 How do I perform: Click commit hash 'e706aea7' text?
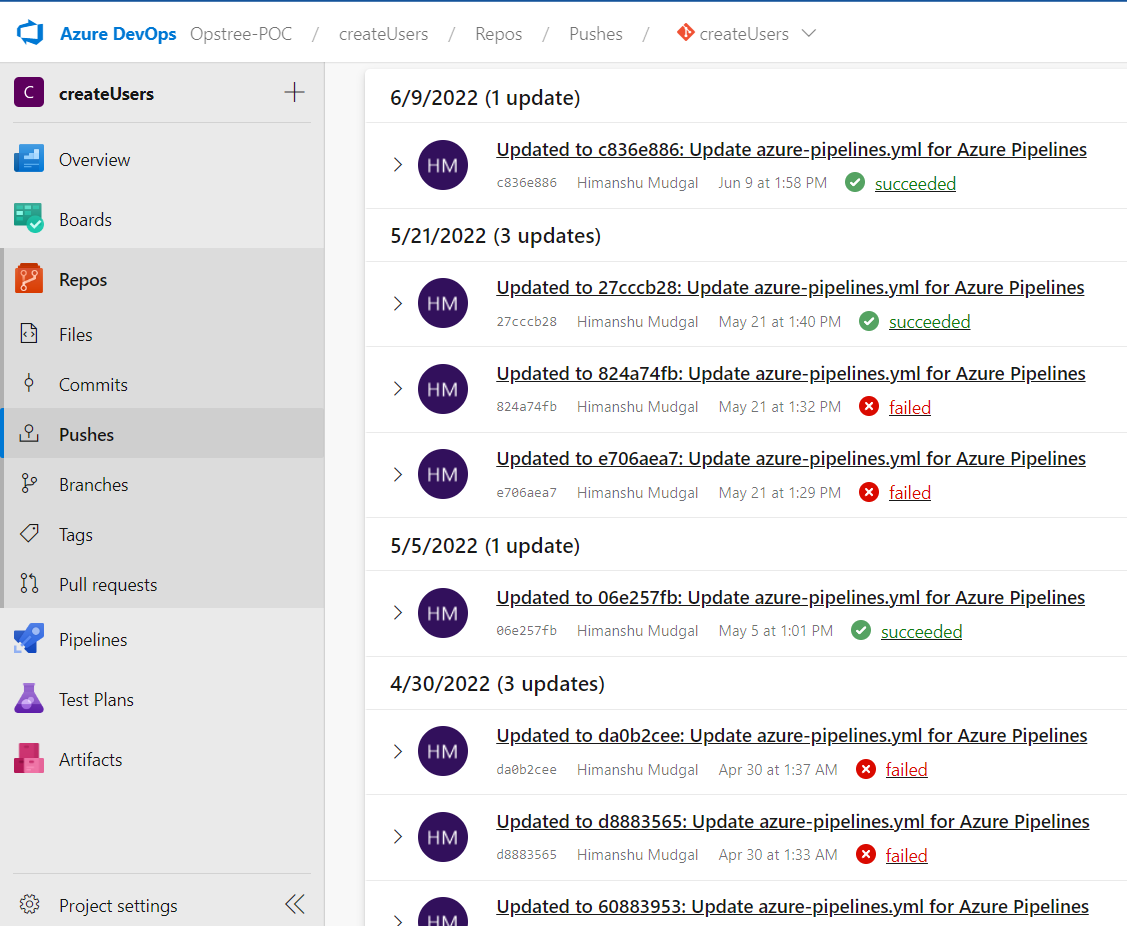pyautogui.click(x=526, y=492)
